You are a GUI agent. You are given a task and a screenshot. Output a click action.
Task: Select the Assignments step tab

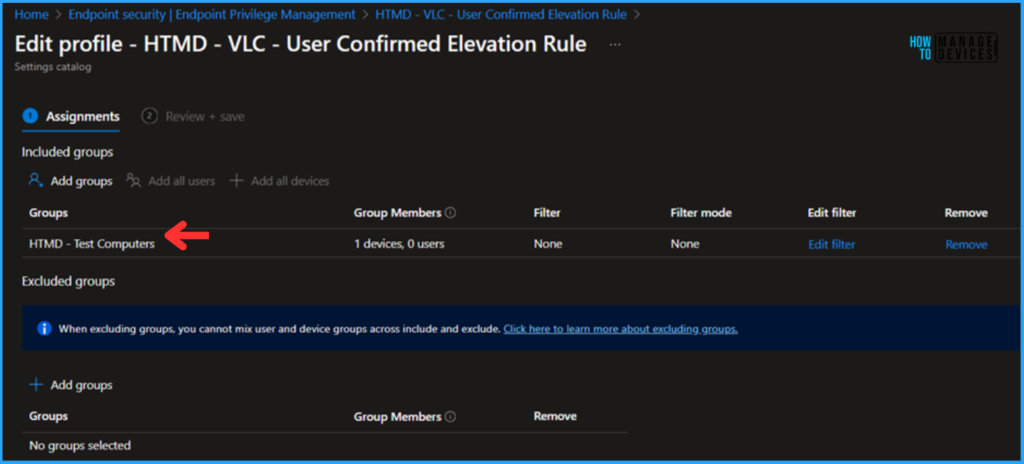pos(71,116)
